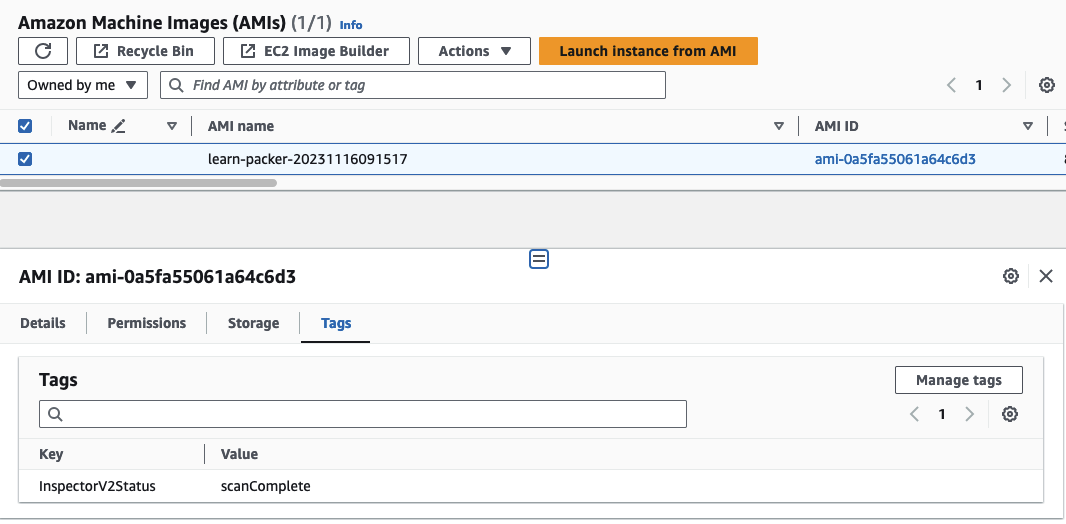Click the edit pencil icon beside Name

[119, 126]
